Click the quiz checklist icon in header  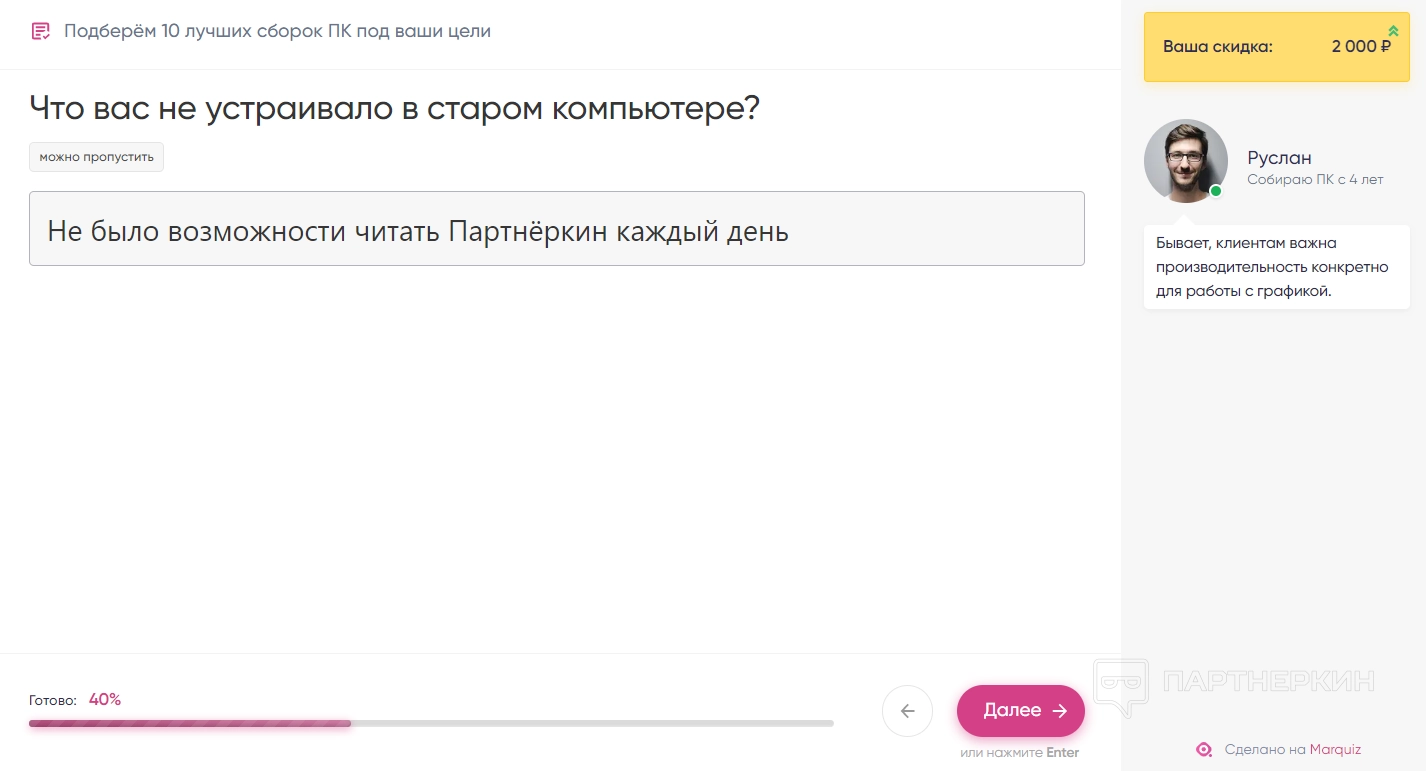pyautogui.click(x=41, y=31)
